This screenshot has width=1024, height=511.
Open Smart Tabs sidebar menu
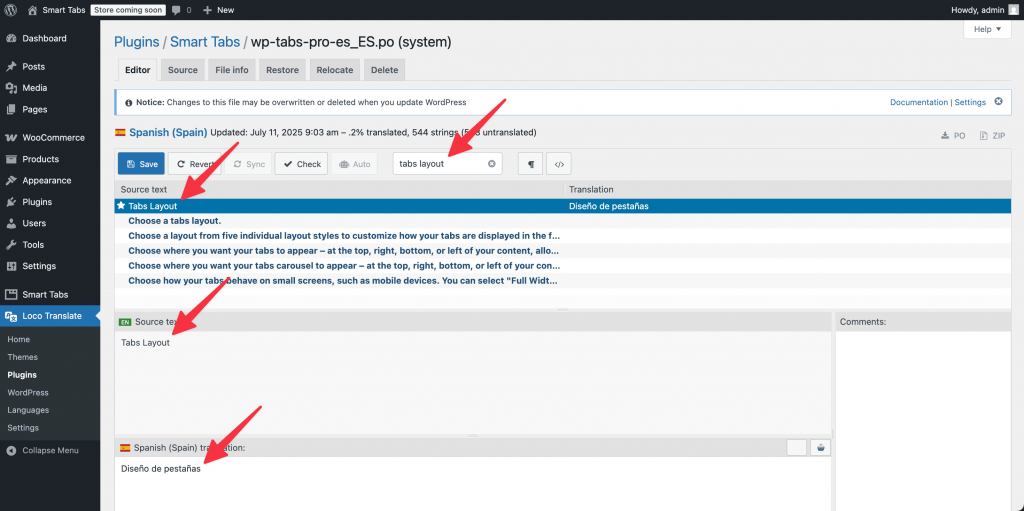(x=50, y=295)
